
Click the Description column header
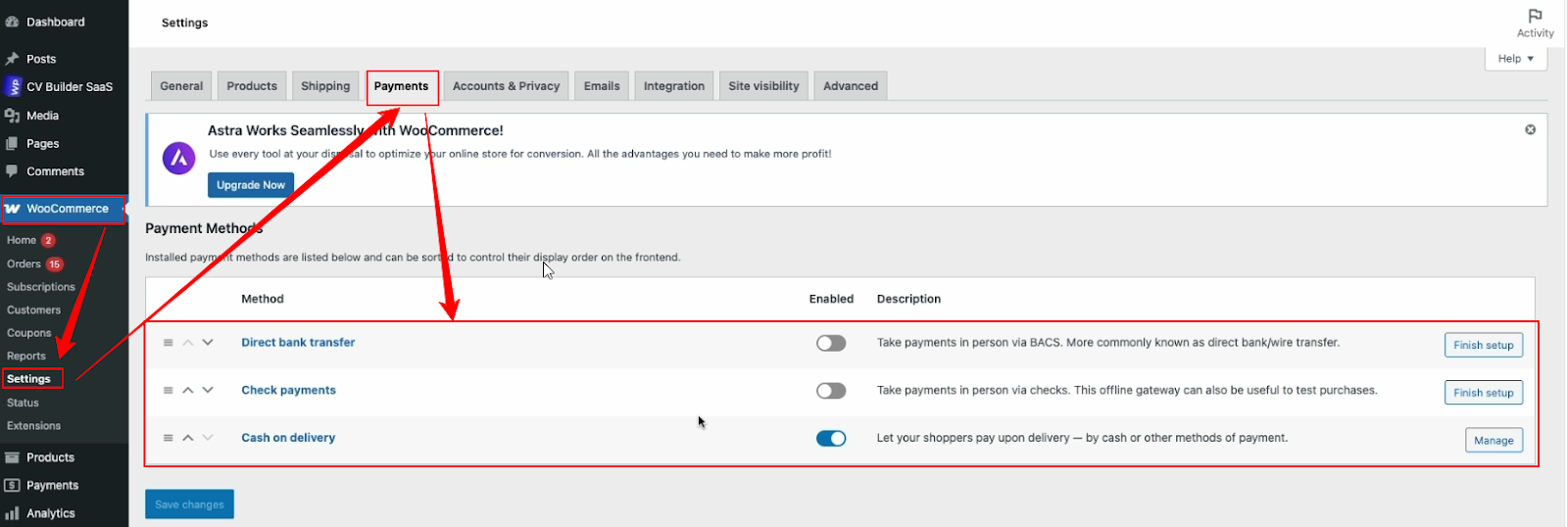908,299
